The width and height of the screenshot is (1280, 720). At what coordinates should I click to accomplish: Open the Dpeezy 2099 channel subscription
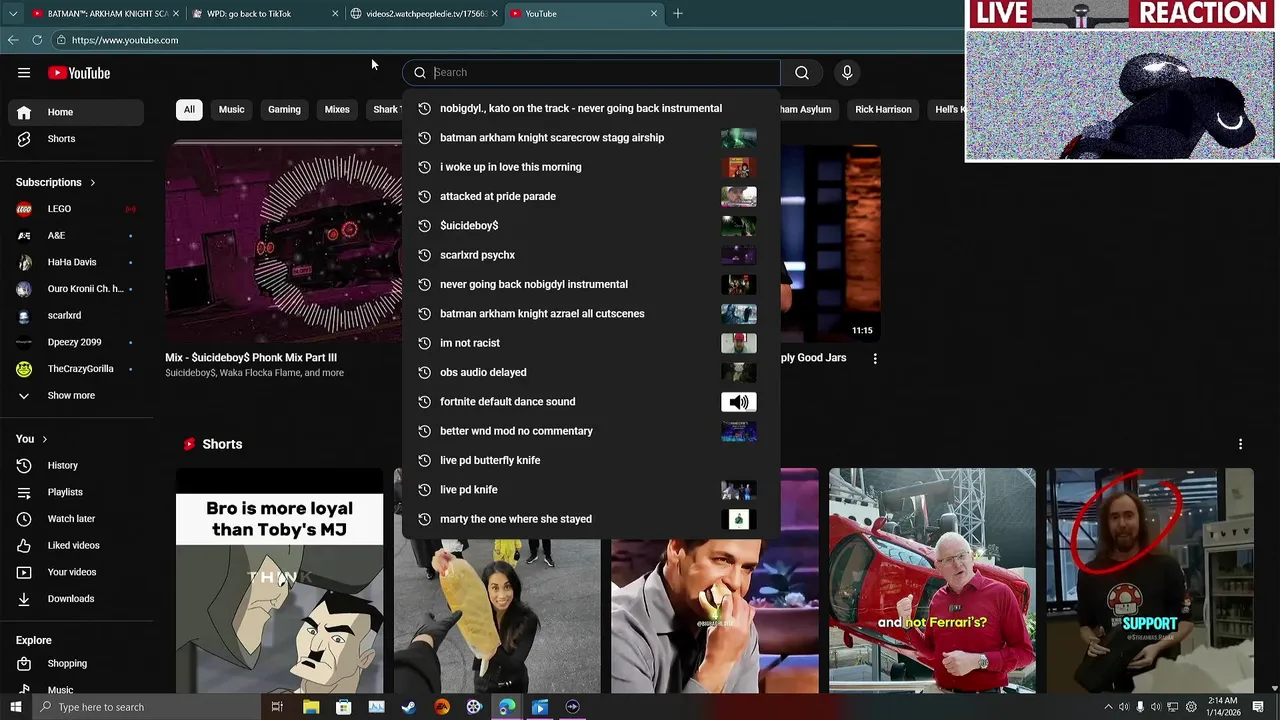coord(76,342)
